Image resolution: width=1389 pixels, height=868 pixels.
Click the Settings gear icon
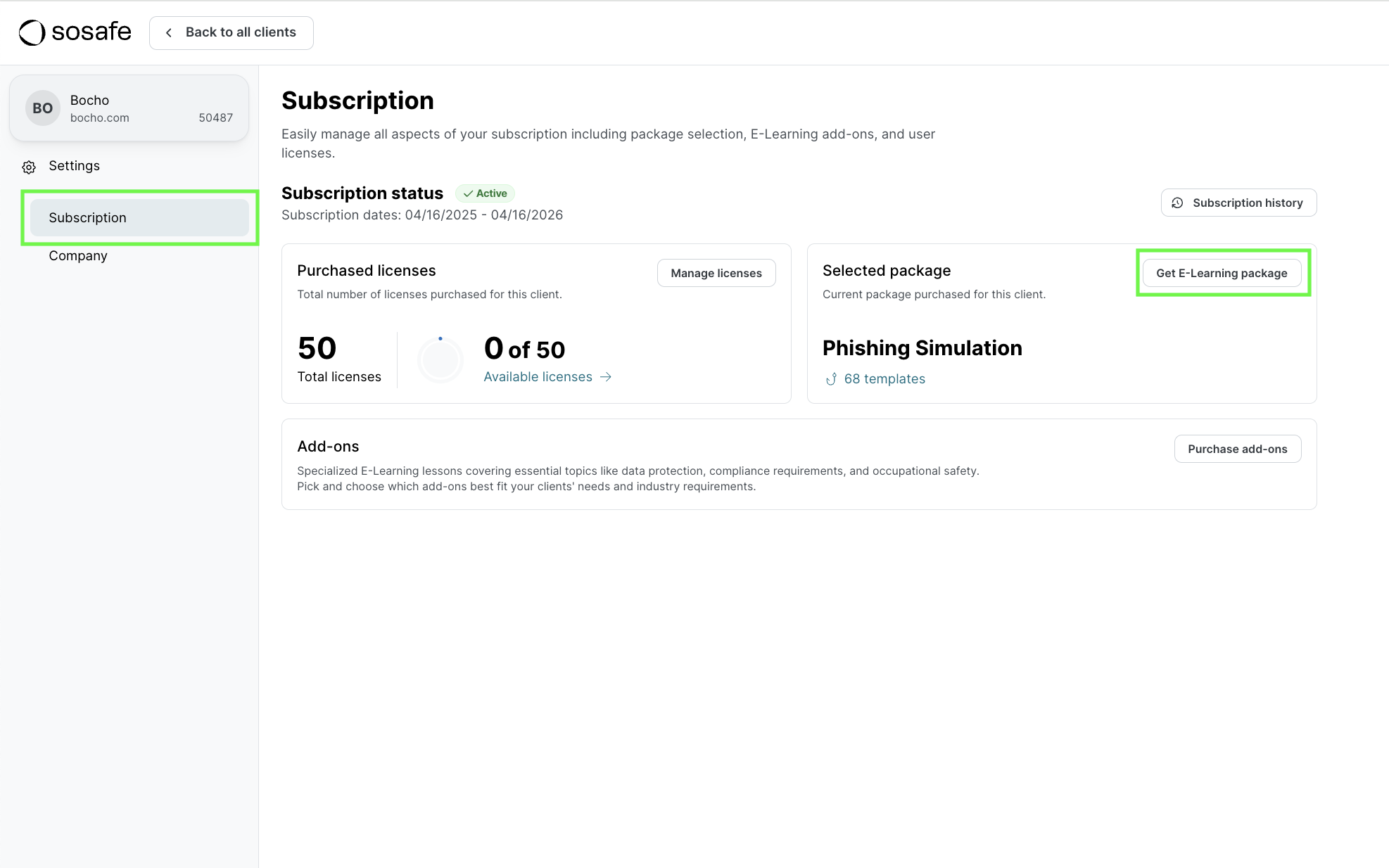point(28,167)
